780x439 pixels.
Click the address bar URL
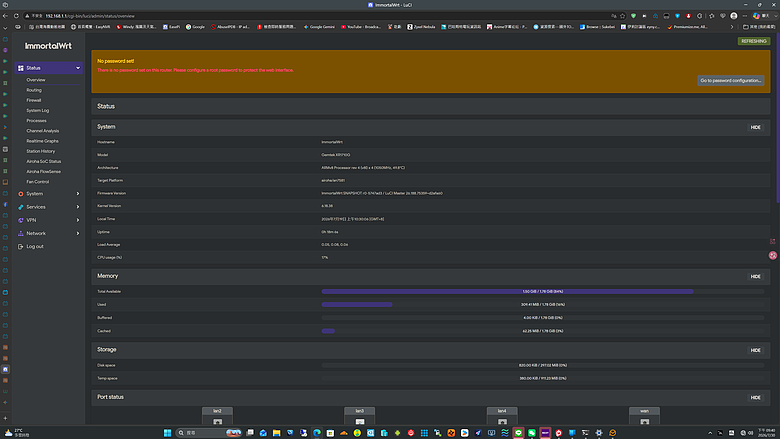[x=90, y=16]
